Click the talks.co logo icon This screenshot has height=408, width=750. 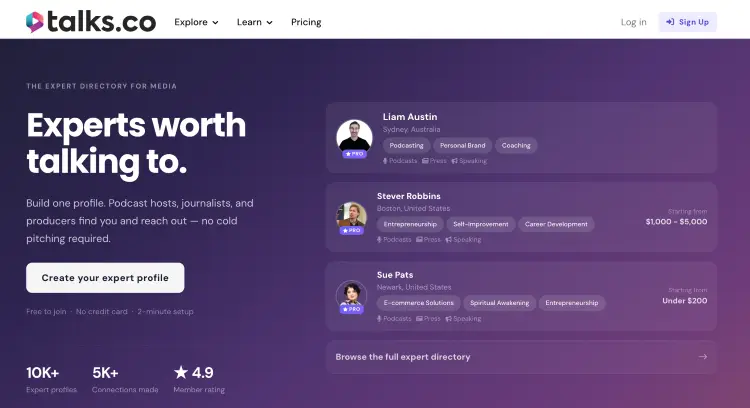point(34,22)
